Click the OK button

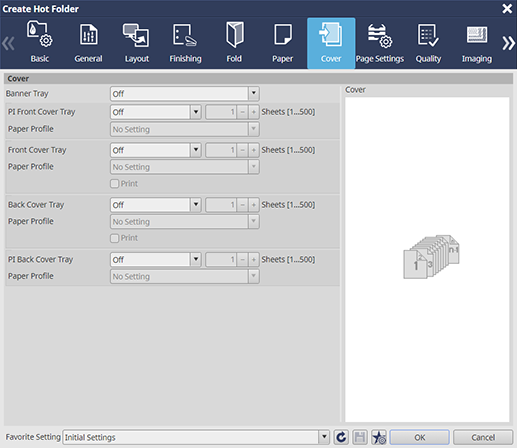(x=420, y=437)
